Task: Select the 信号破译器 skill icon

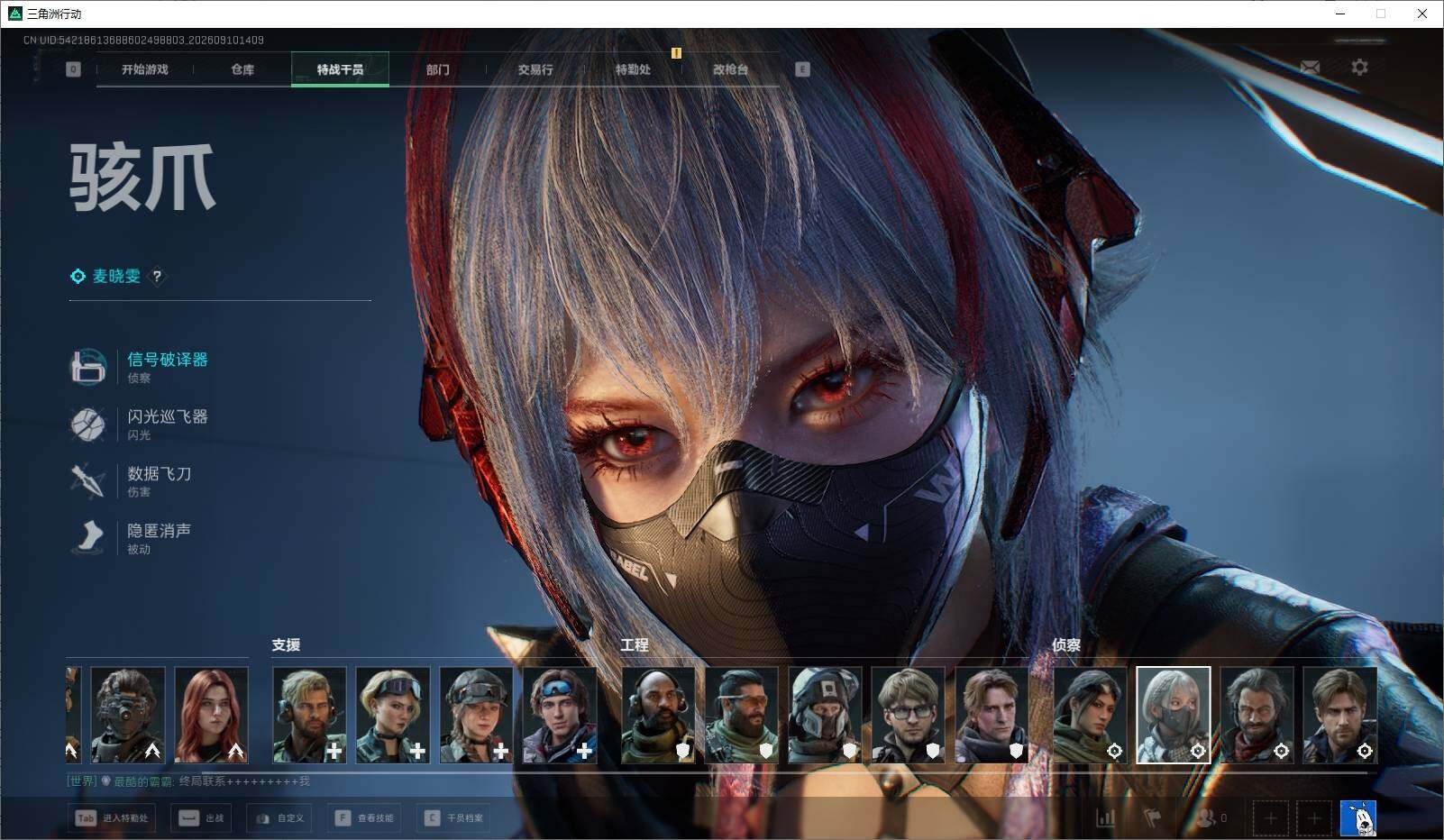Action: tap(88, 367)
